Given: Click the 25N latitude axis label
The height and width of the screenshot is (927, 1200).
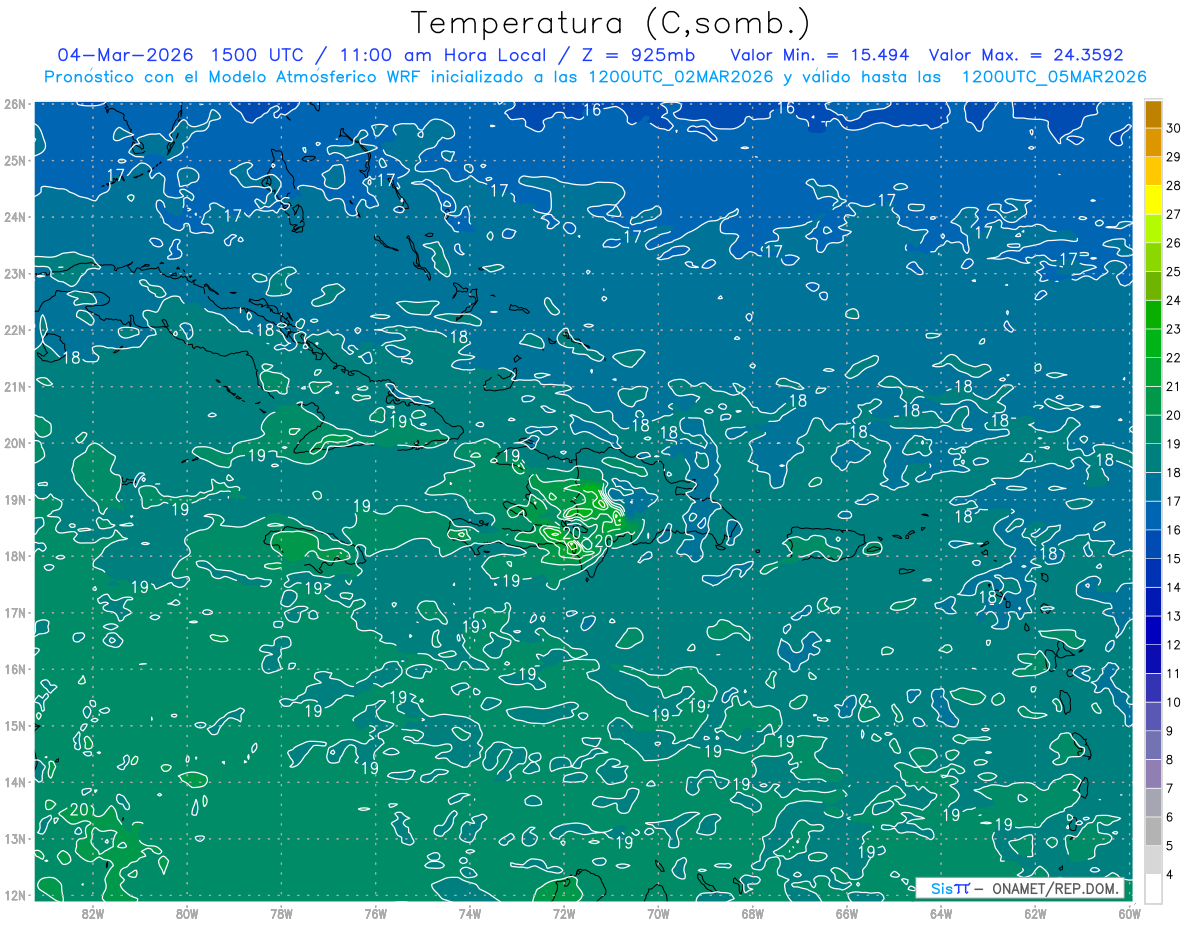Looking at the screenshot, I should (14, 160).
